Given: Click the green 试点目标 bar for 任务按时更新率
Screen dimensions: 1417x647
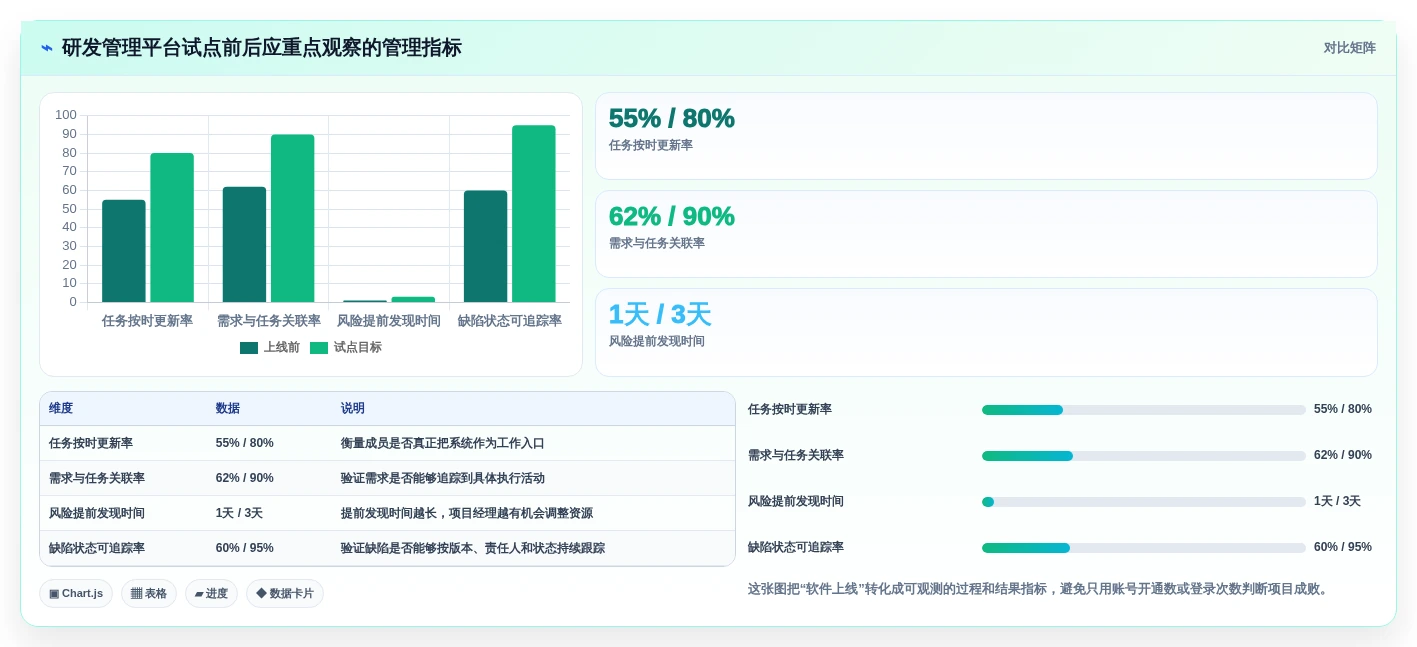Looking at the screenshot, I should click(x=172, y=228).
